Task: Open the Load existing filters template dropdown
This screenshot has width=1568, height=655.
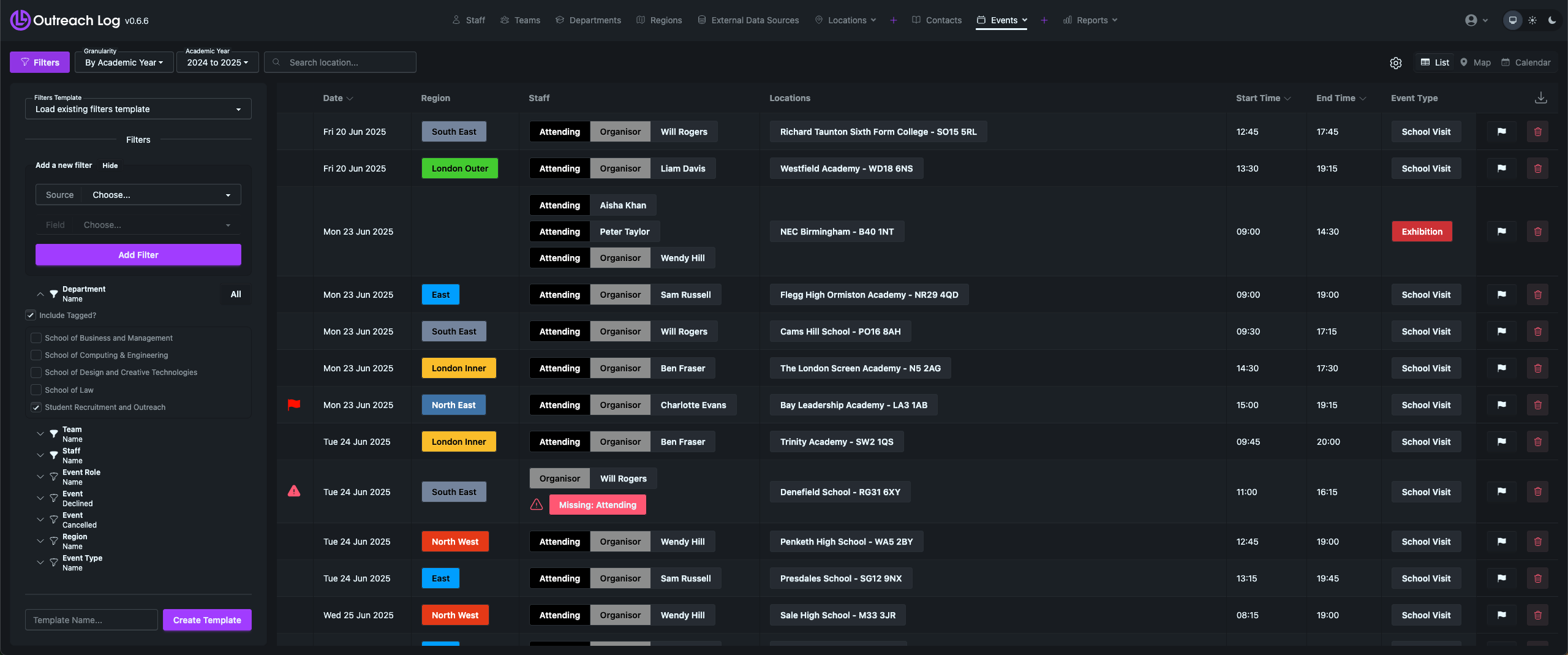Action: (x=138, y=109)
